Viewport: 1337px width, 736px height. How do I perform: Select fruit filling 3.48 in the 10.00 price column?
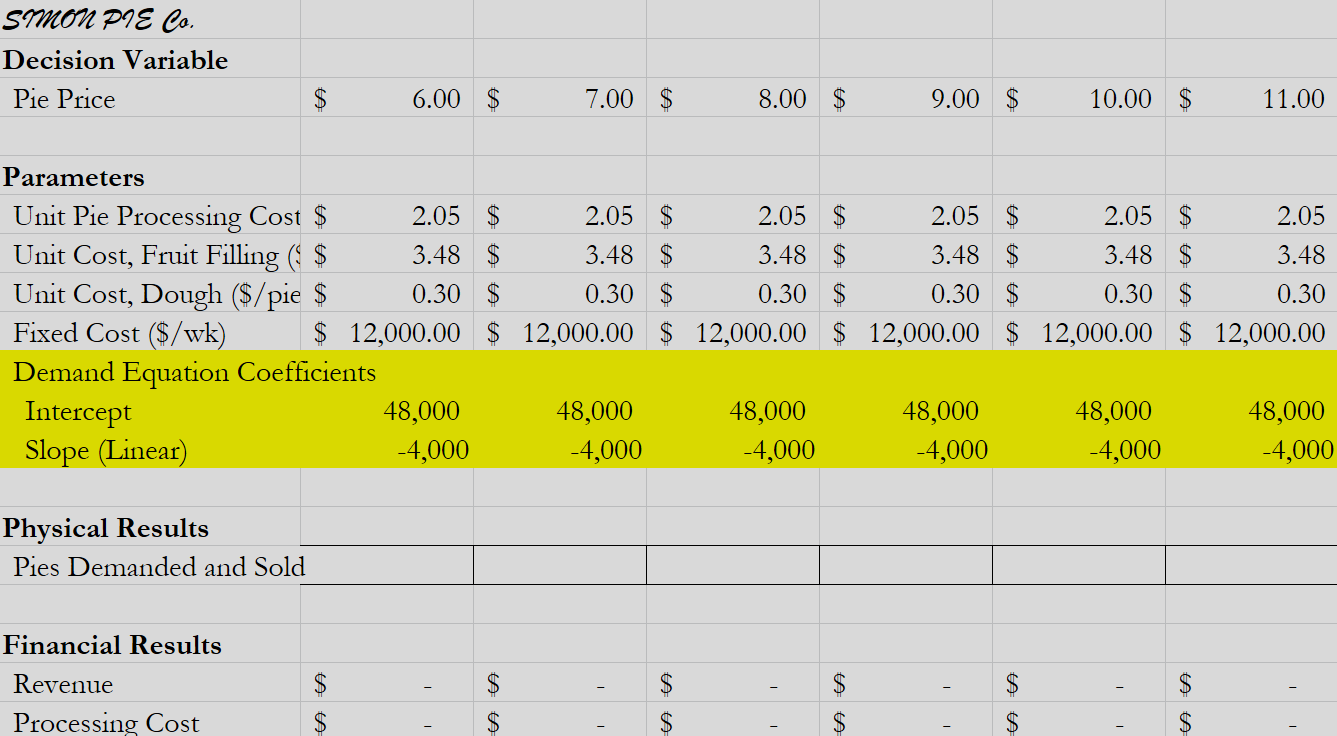[x=1079, y=255]
